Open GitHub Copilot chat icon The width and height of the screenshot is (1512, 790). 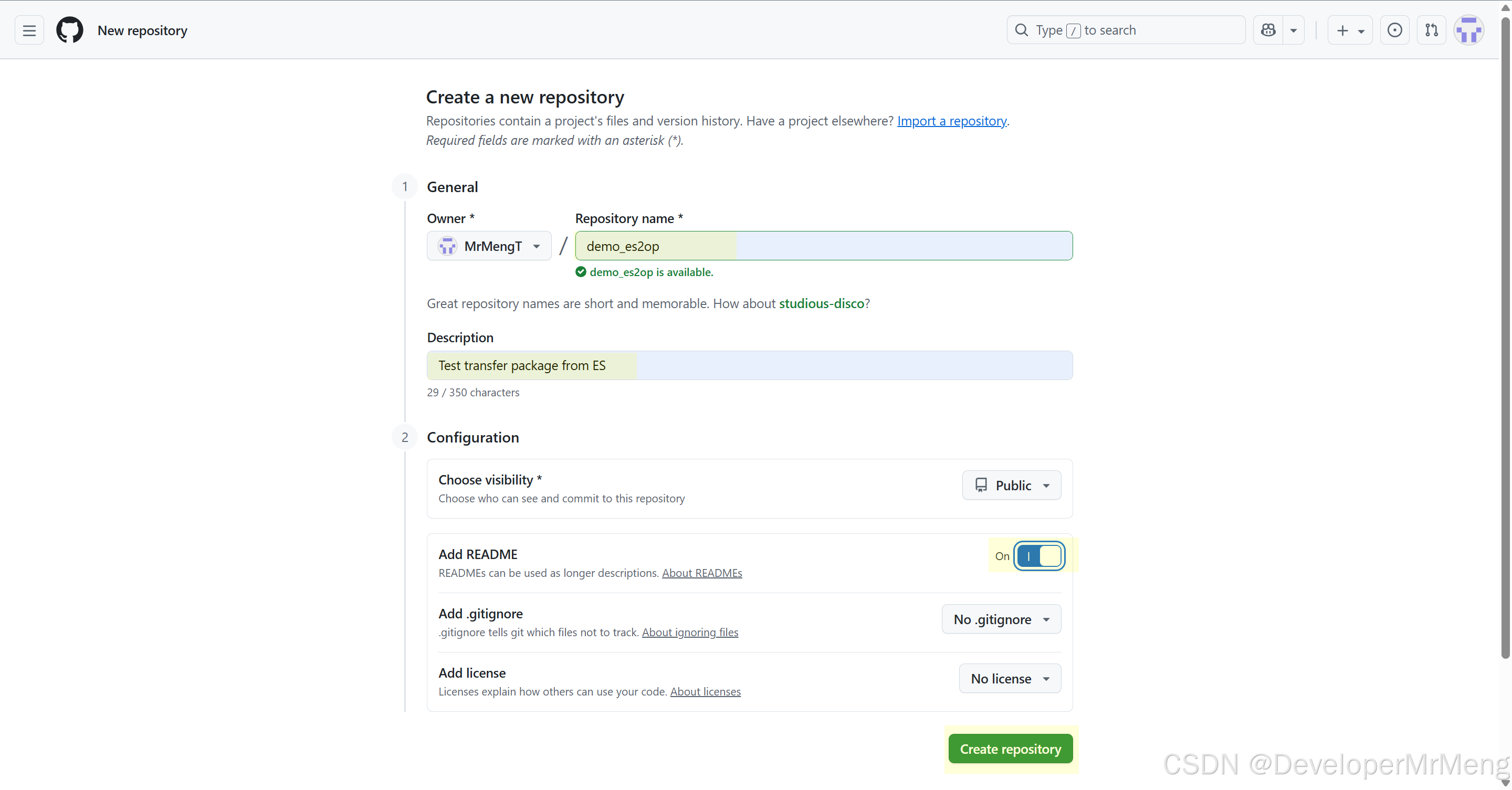(x=1268, y=30)
